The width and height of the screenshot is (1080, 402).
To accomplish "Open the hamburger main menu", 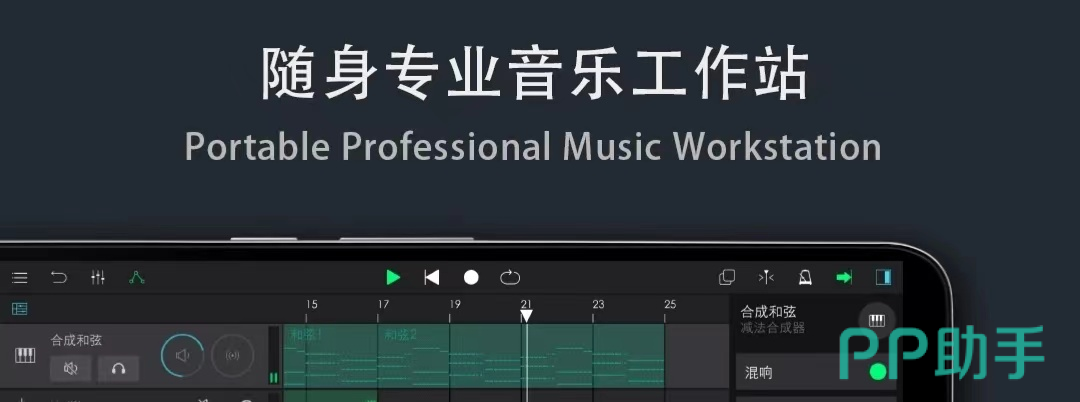I will coord(20,278).
